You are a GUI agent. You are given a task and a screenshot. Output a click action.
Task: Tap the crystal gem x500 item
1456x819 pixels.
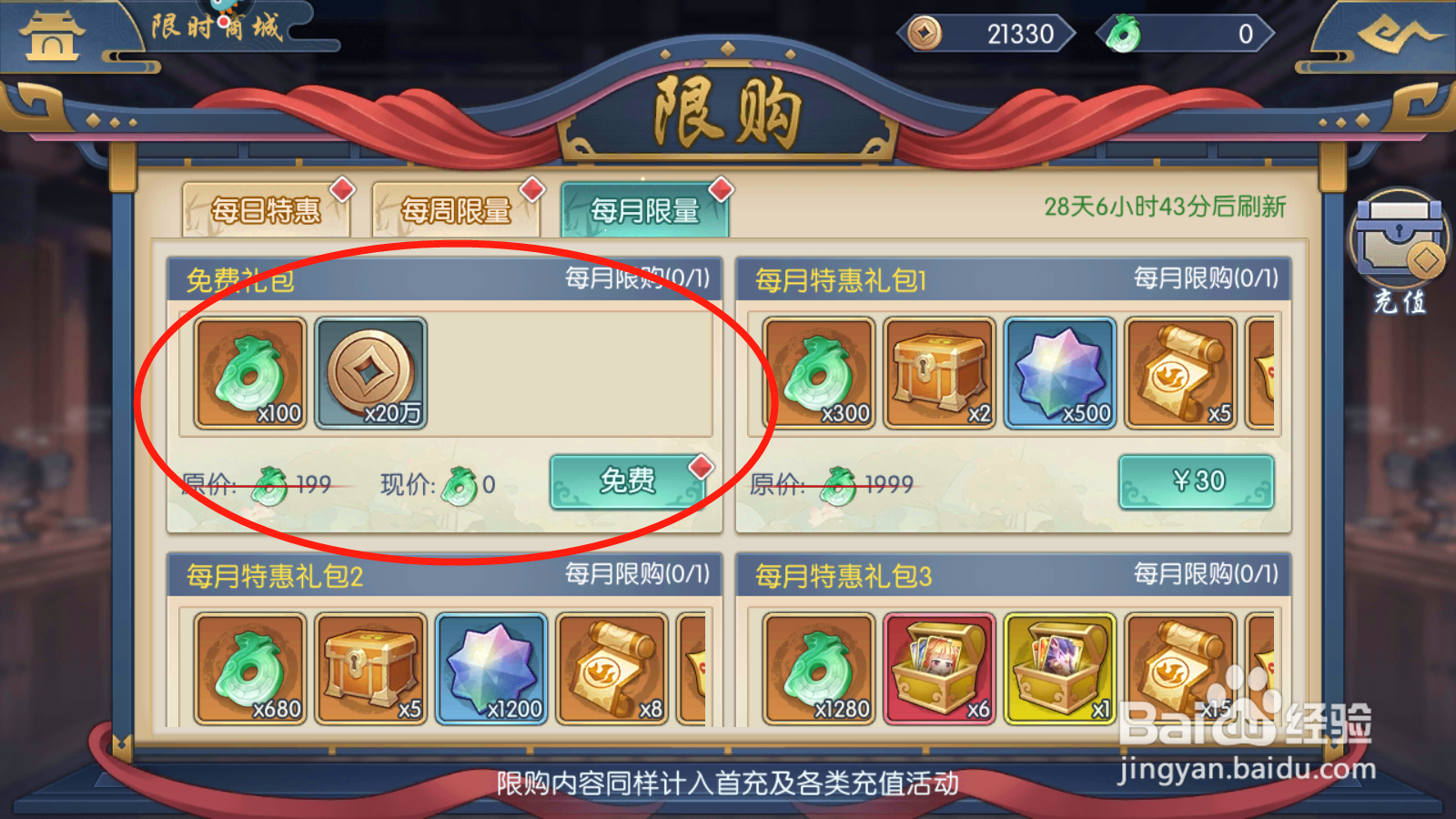(1060, 373)
